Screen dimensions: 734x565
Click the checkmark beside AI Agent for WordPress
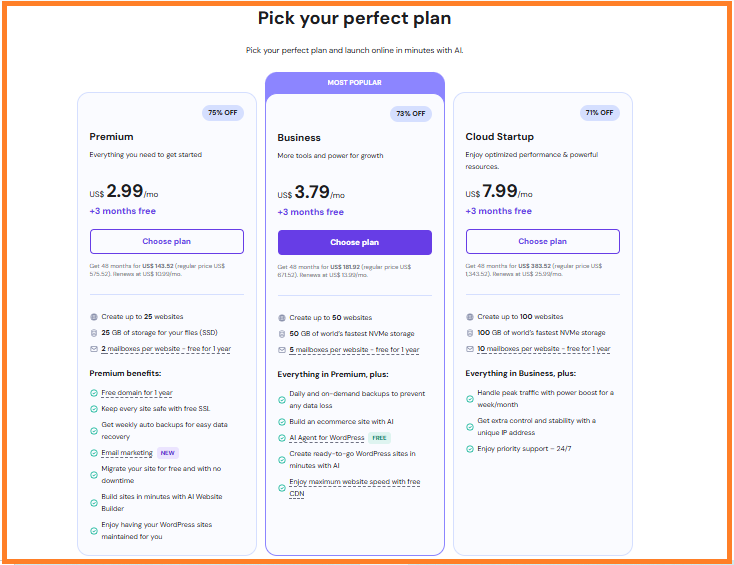click(282, 438)
